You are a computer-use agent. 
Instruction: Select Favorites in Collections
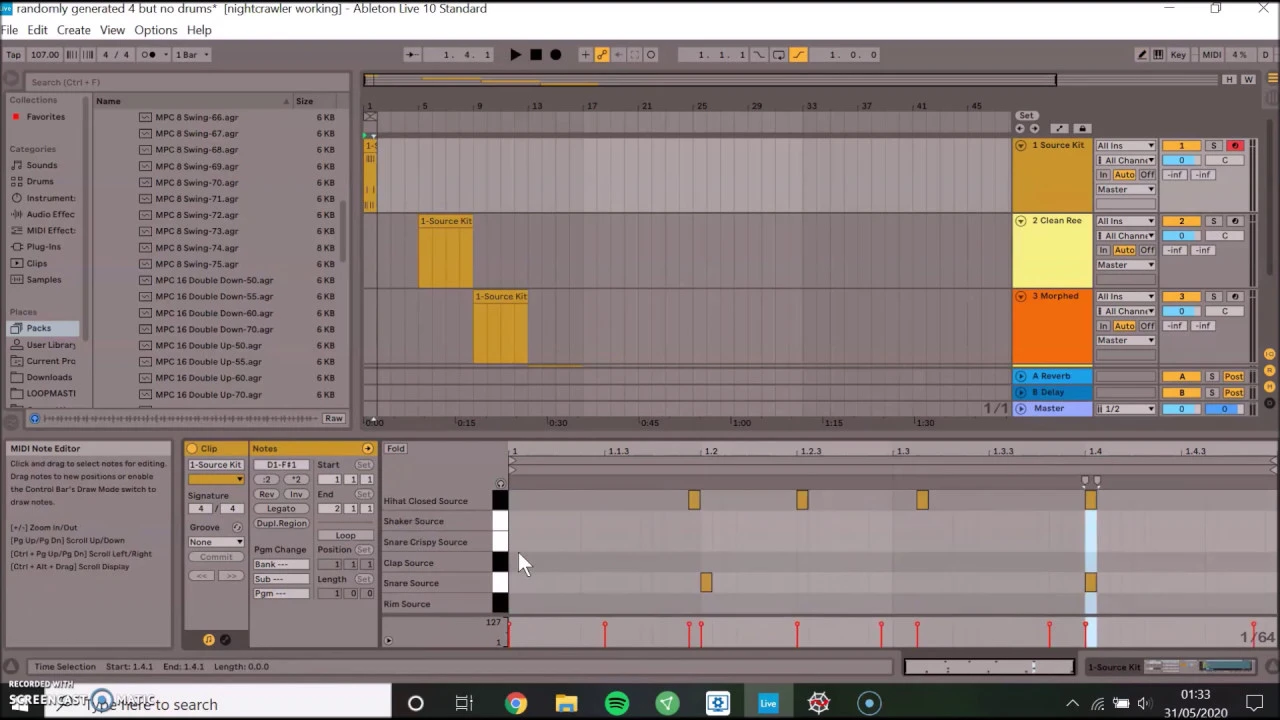pyautogui.click(x=45, y=117)
